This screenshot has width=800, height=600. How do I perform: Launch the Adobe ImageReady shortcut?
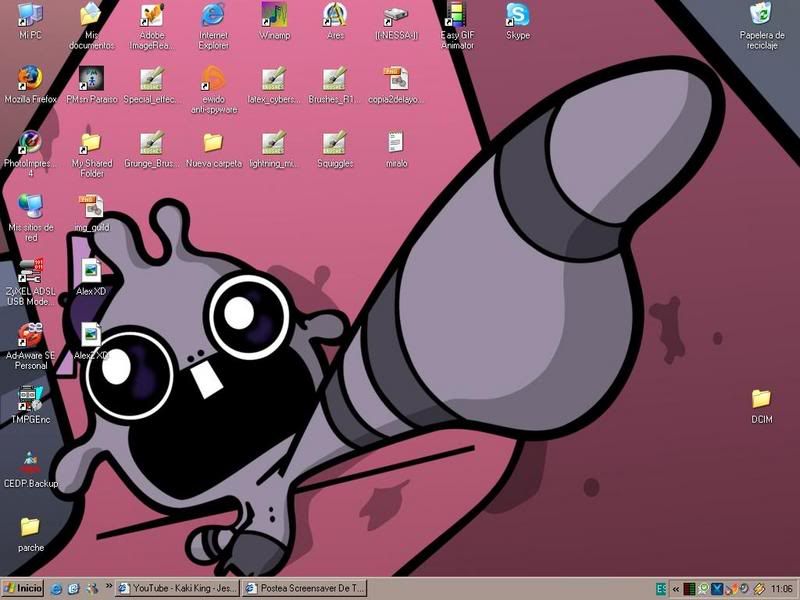[x=152, y=27]
